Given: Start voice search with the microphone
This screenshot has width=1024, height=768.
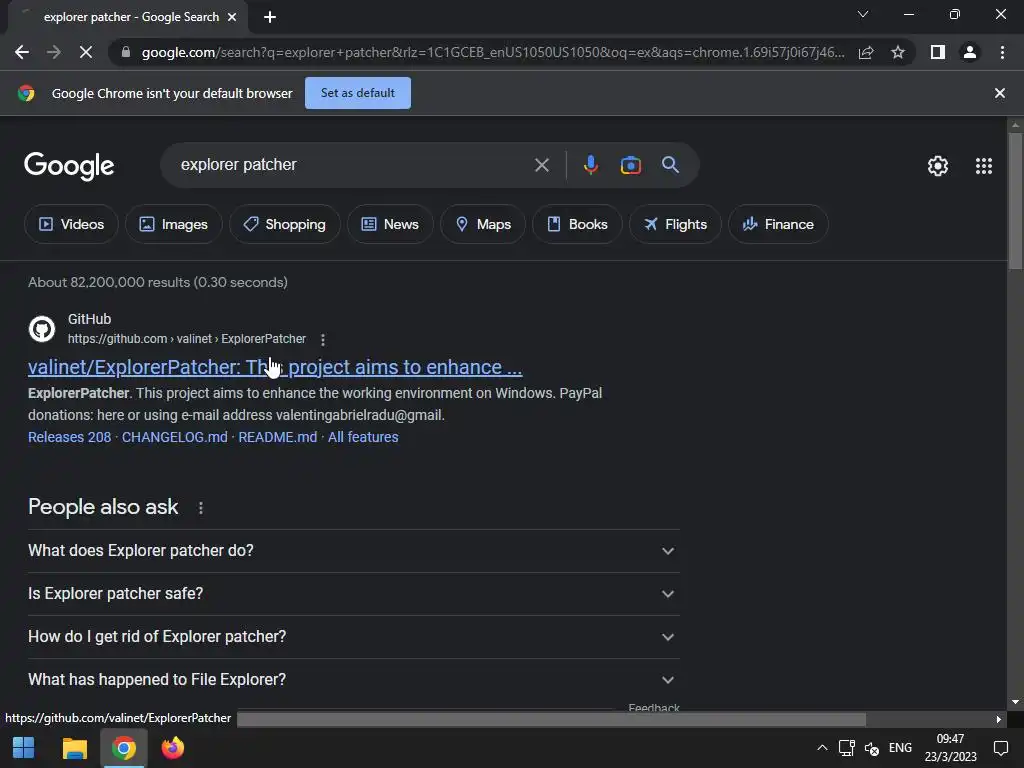Looking at the screenshot, I should [590, 165].
